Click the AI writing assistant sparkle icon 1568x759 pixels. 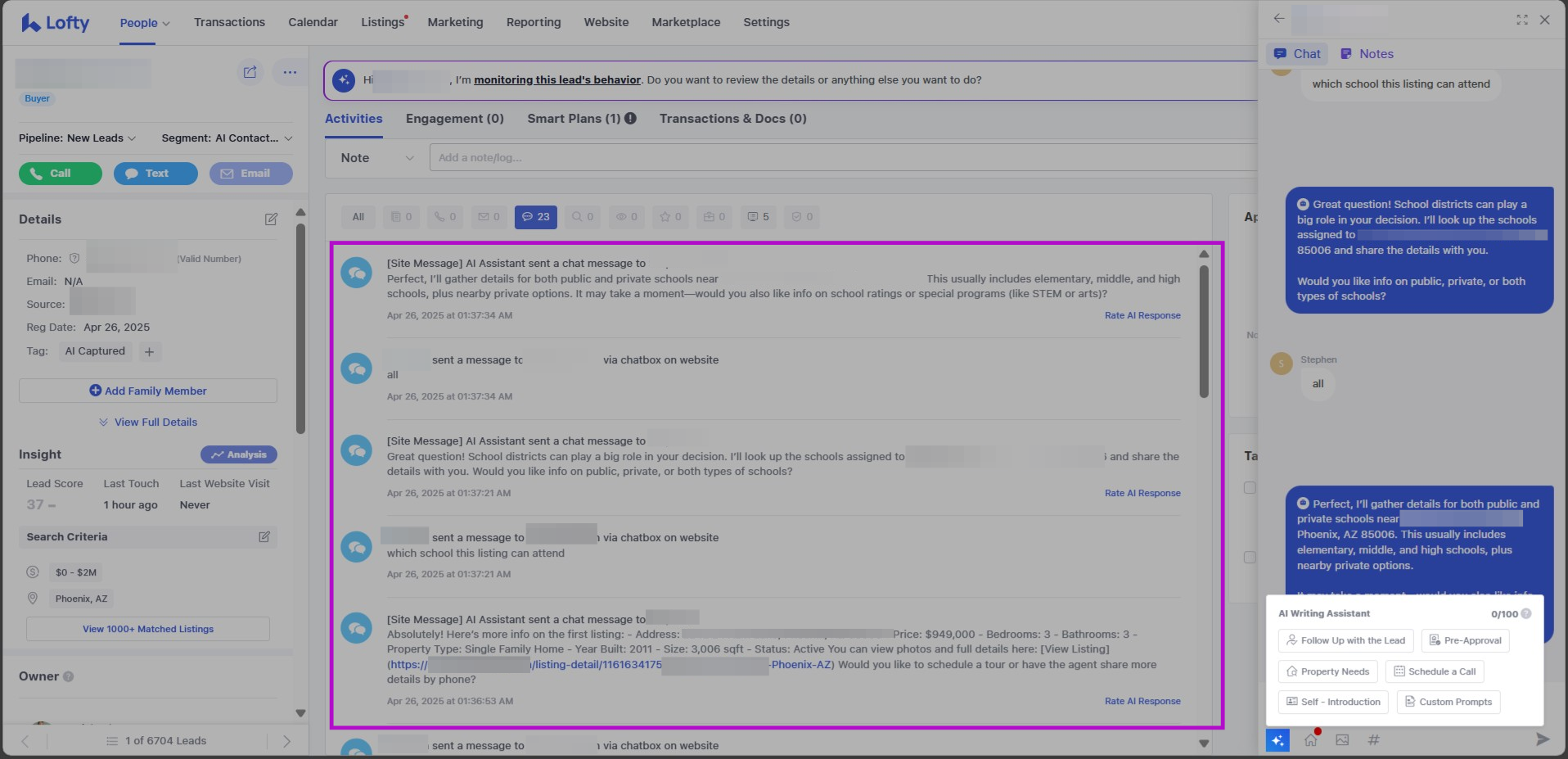click(1277, 740)
